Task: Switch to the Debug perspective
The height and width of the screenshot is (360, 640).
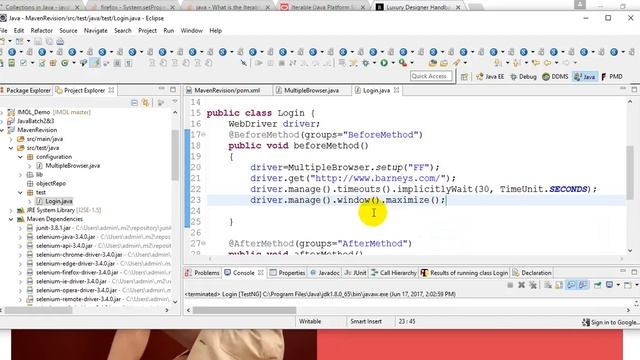Action: pyautogui.click(x=524, y=77)
